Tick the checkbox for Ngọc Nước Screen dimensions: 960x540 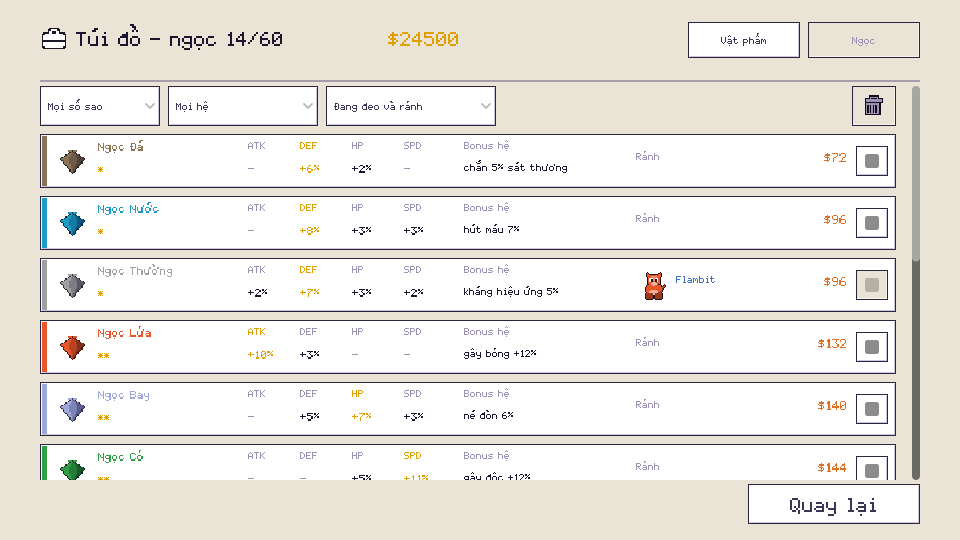872,223
